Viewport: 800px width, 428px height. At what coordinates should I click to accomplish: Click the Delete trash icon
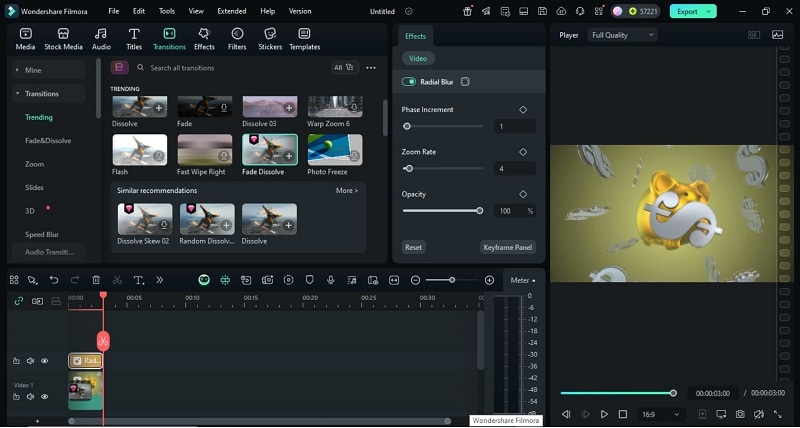point(96,280)
